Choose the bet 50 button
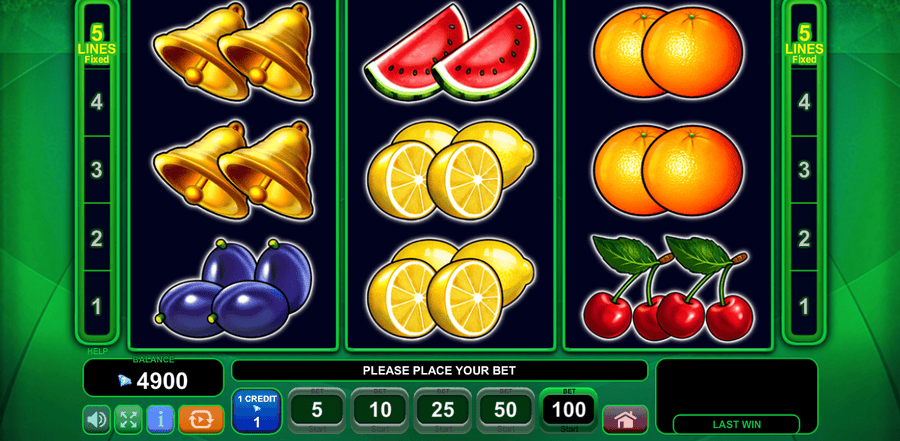The width and height of the screenshot is (900, 441). [x=506, y=411]
